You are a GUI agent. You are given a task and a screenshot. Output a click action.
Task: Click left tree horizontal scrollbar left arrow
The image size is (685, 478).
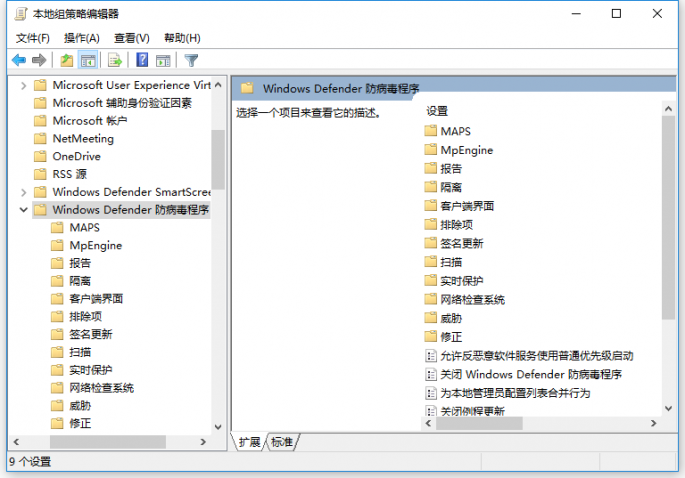tap(16, 442)
